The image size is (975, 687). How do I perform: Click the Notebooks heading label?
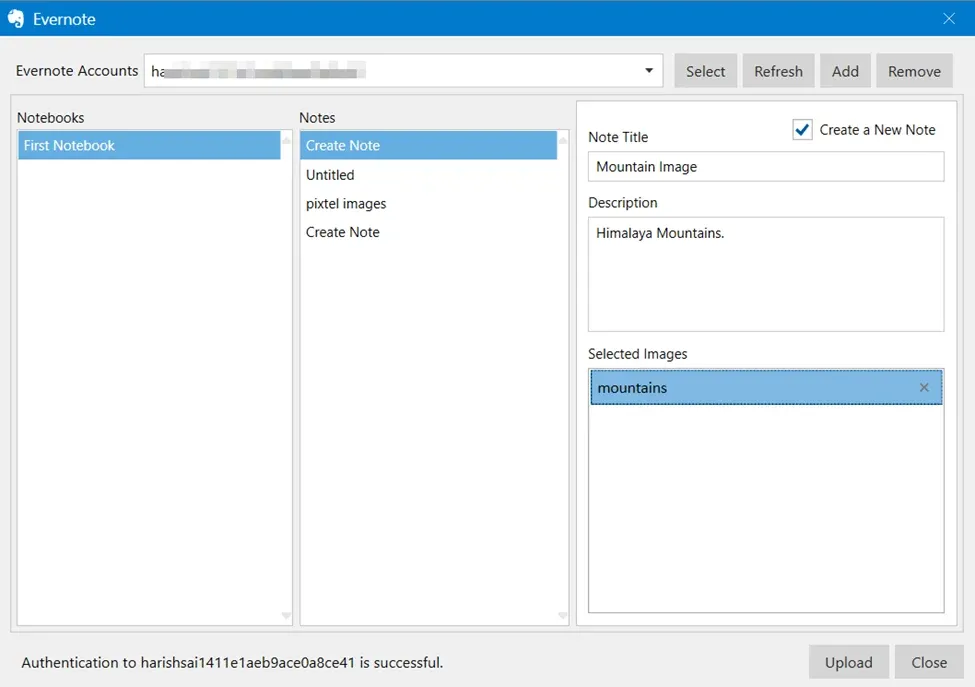click(50, 118)
